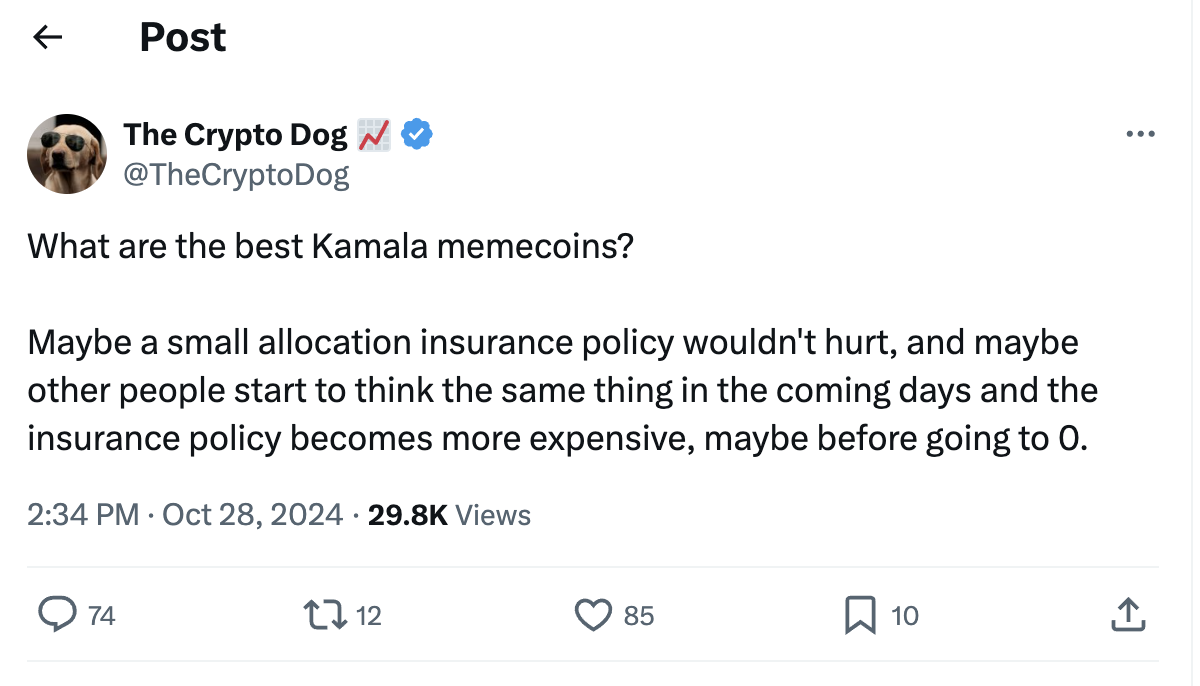The height and width of the screenshot is (686, 1200).
Task: Click the Oct 28, 2024 date
Action: (254, 515)
